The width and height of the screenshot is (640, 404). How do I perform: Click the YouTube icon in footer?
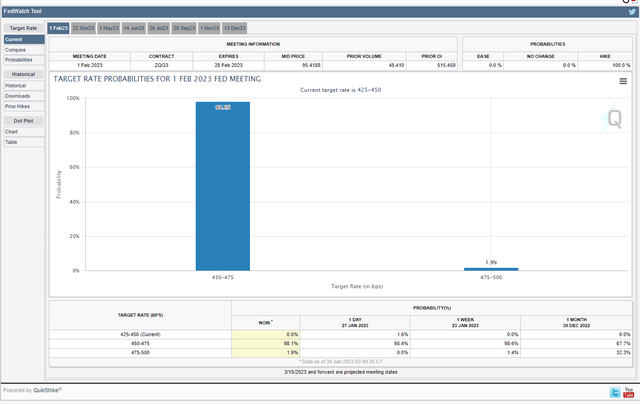[630, 391]
